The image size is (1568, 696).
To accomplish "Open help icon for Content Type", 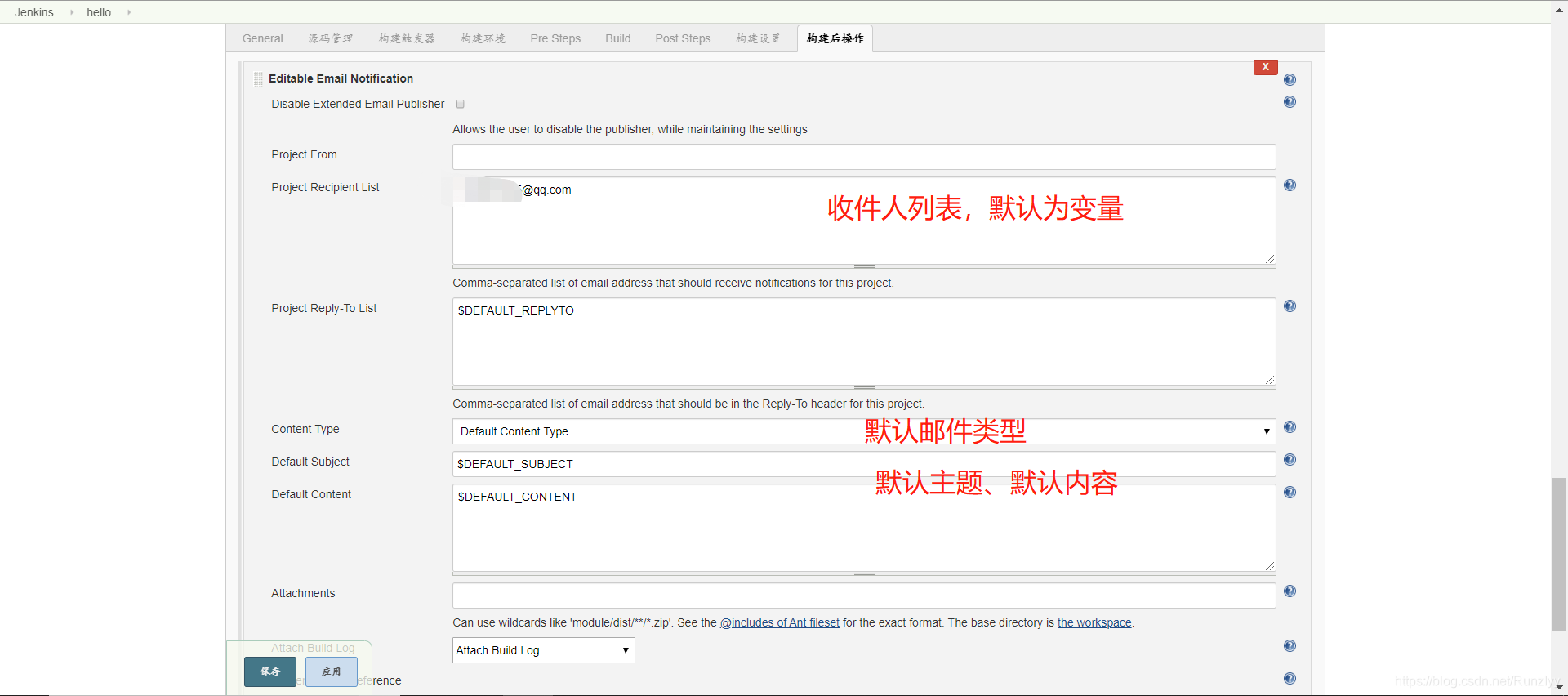I will click(1290, 427).
